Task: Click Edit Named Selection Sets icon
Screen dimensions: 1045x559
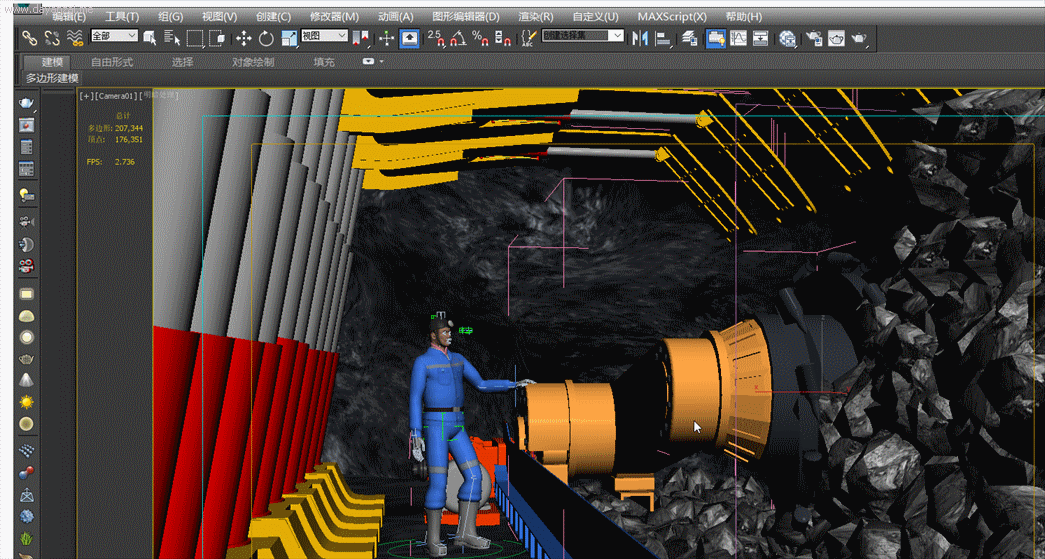Action: point(528,38)
